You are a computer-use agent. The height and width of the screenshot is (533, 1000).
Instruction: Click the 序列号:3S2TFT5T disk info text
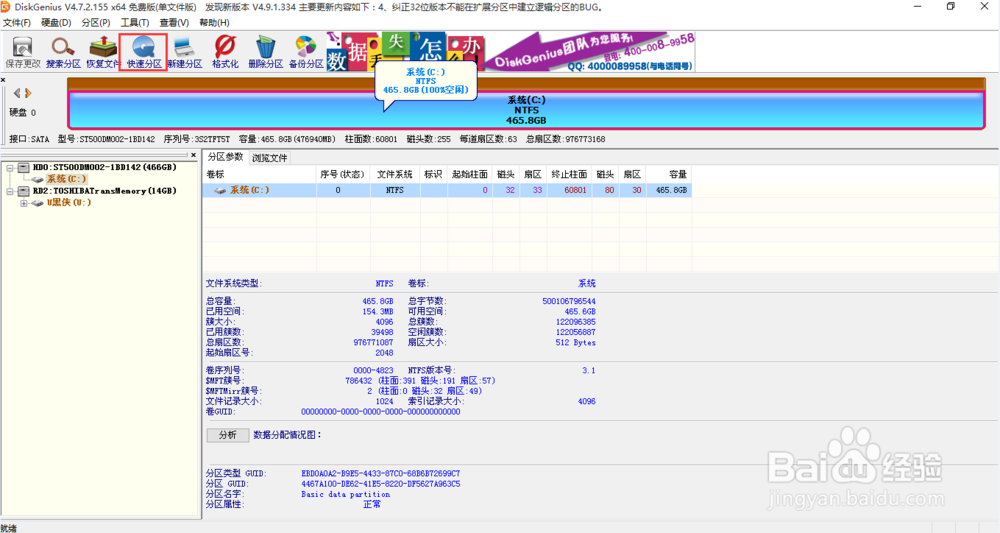coord(196,139)
